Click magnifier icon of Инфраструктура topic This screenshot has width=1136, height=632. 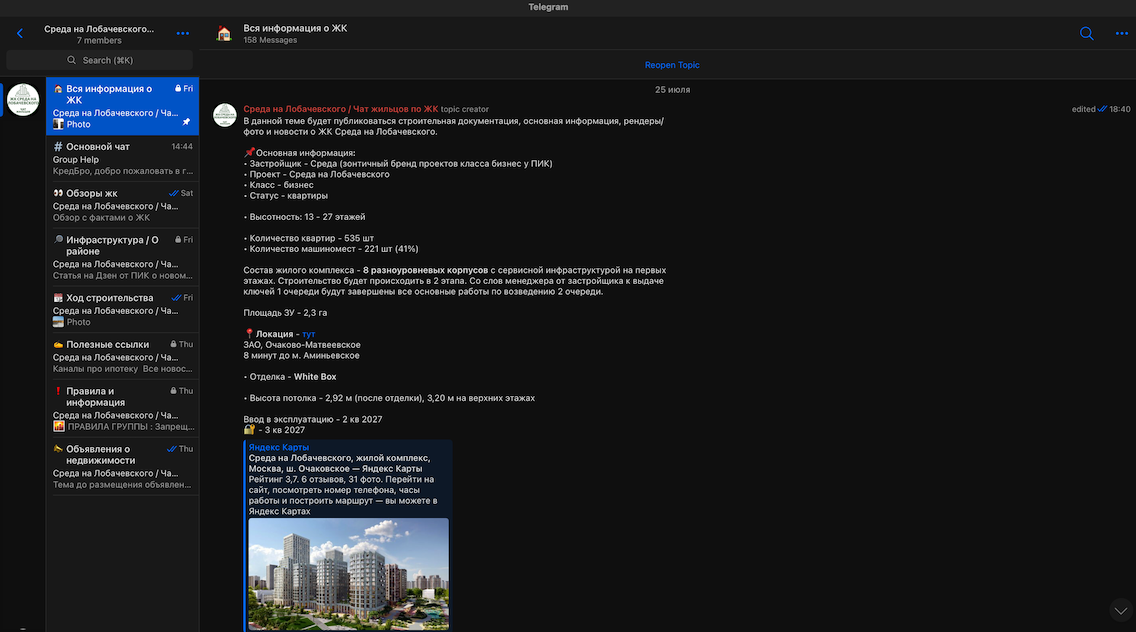point(58,240)
